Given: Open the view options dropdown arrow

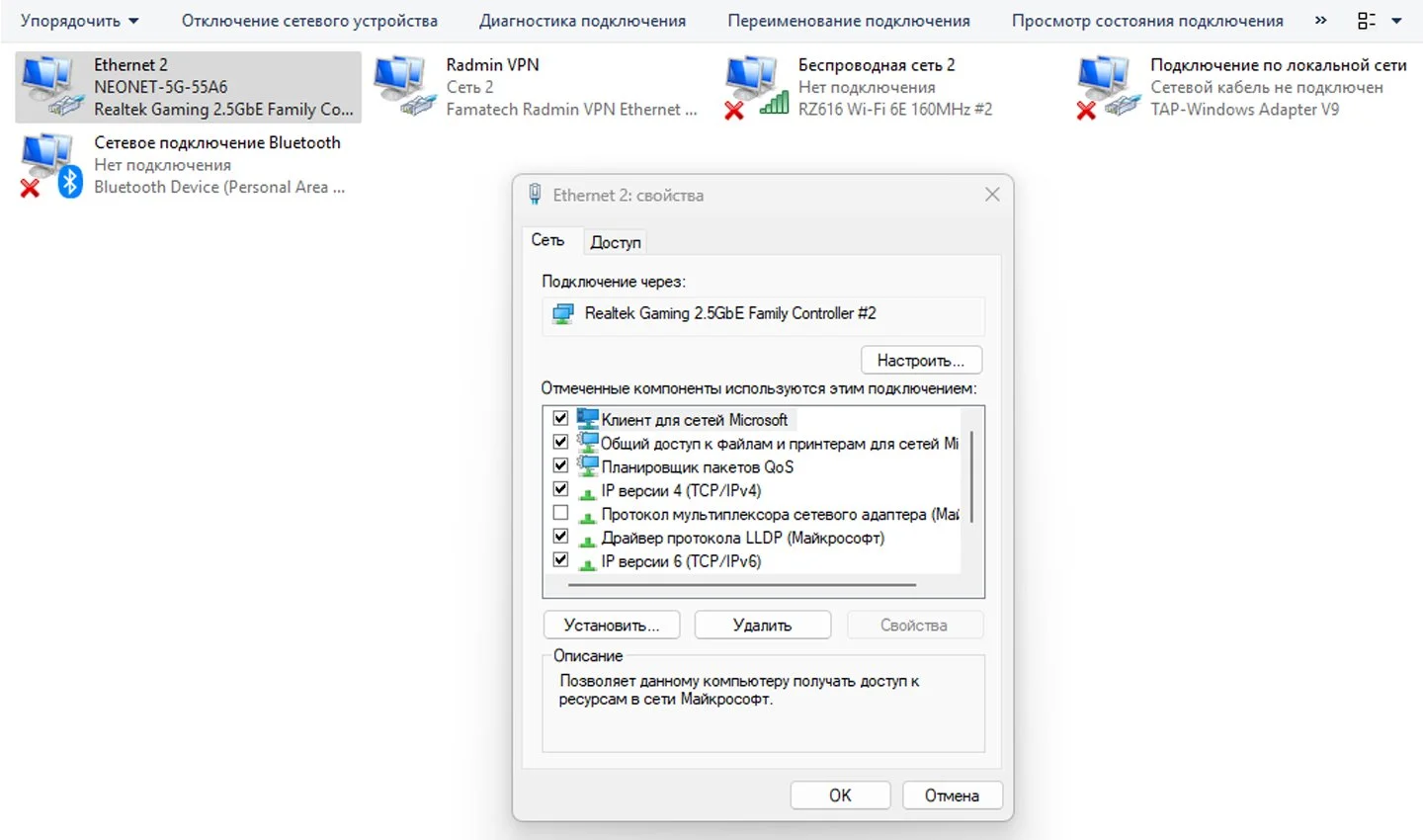Looking at the screenshot, I should [1396, 21].
